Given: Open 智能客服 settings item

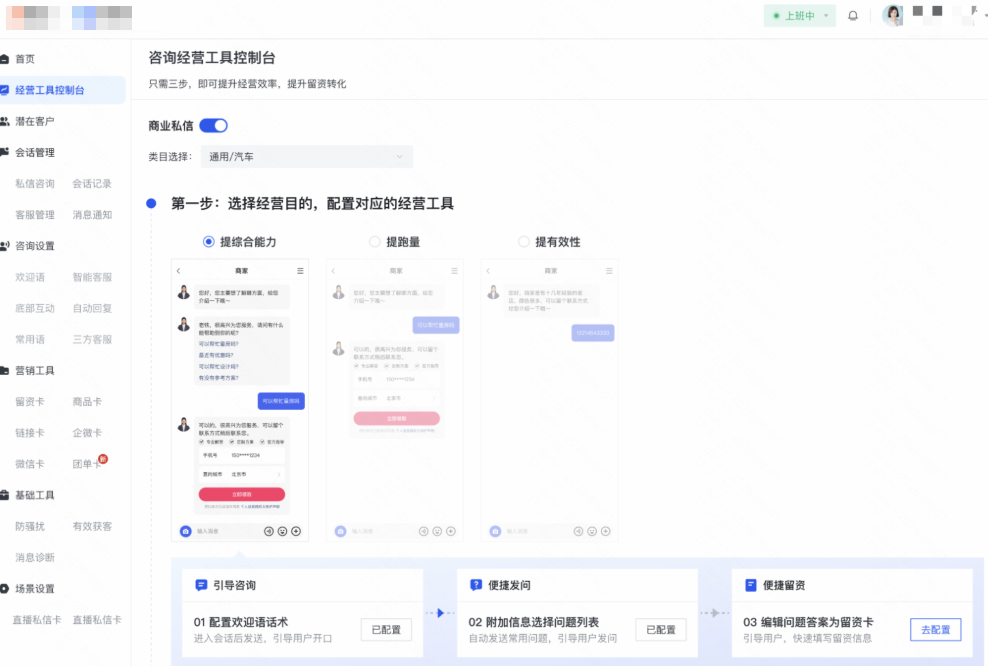Looking at the screenshot, I should (x=92, y=277).
